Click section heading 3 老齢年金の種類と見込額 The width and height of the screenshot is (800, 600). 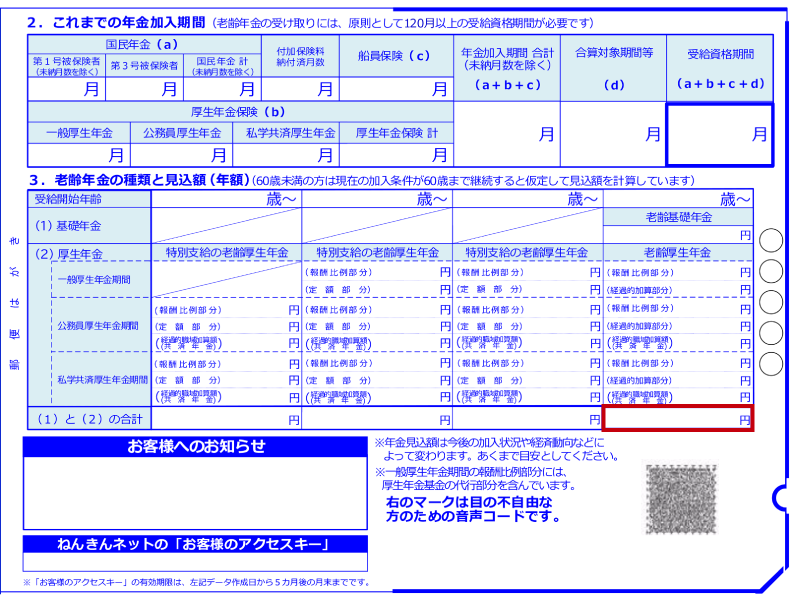(138, 181)
